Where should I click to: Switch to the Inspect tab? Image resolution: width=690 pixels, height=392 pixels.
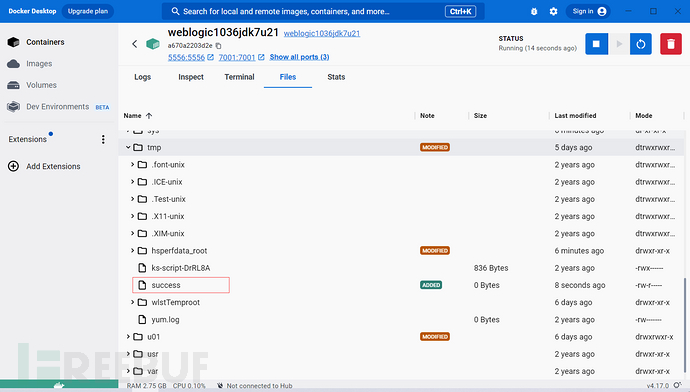point(191,77)
